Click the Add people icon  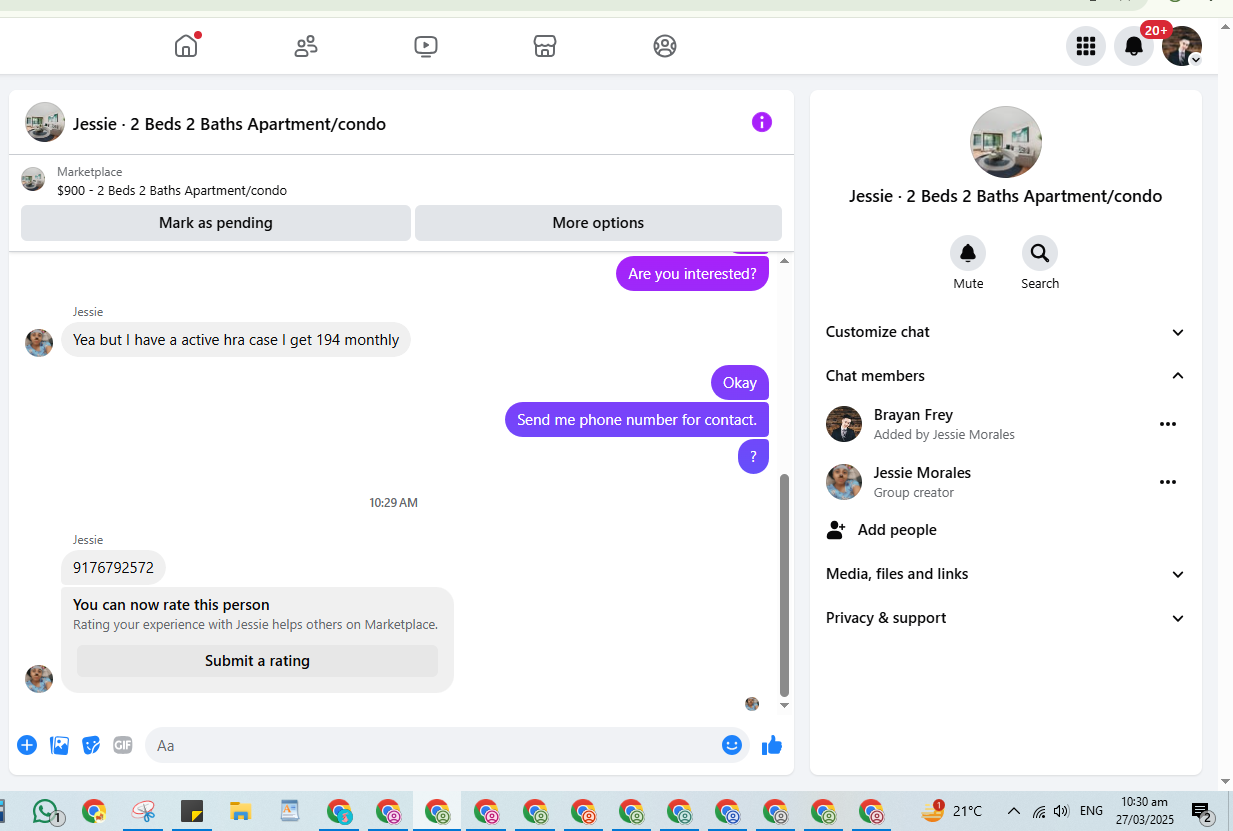(836, 530)
